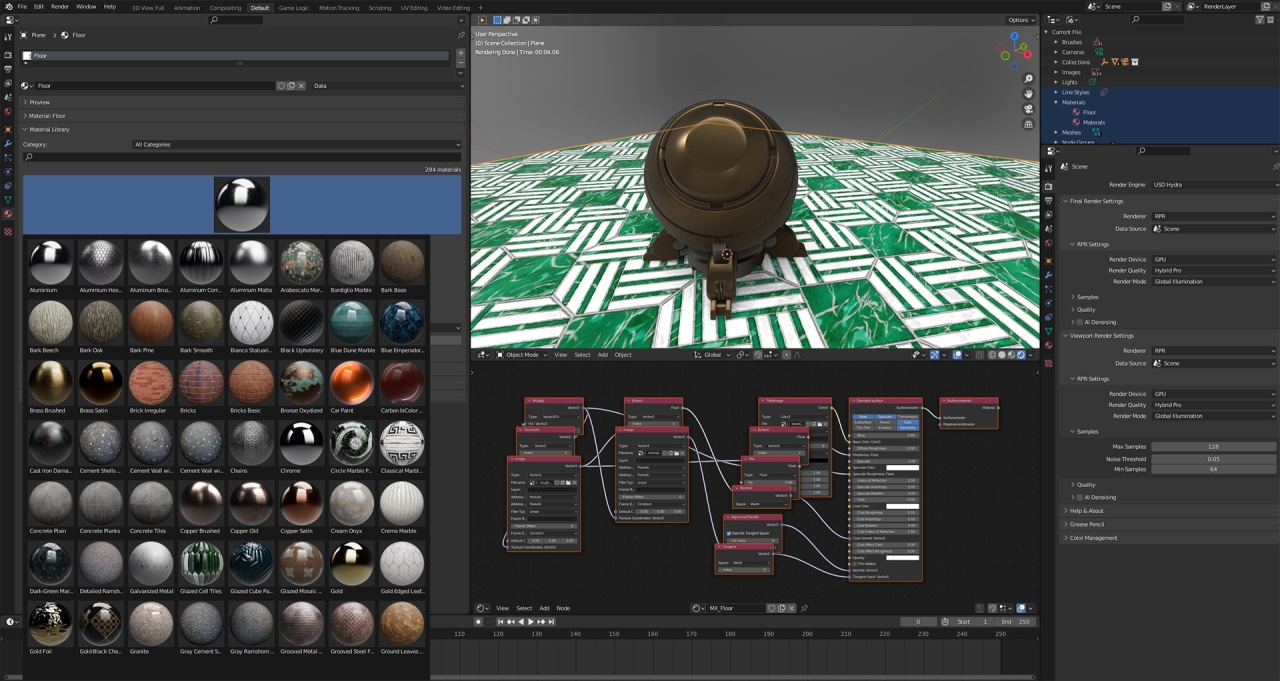The width and height of the screenshot is (1280, 681).
Task: Select the Chrome material thumbnail
Action: point(301,443)
